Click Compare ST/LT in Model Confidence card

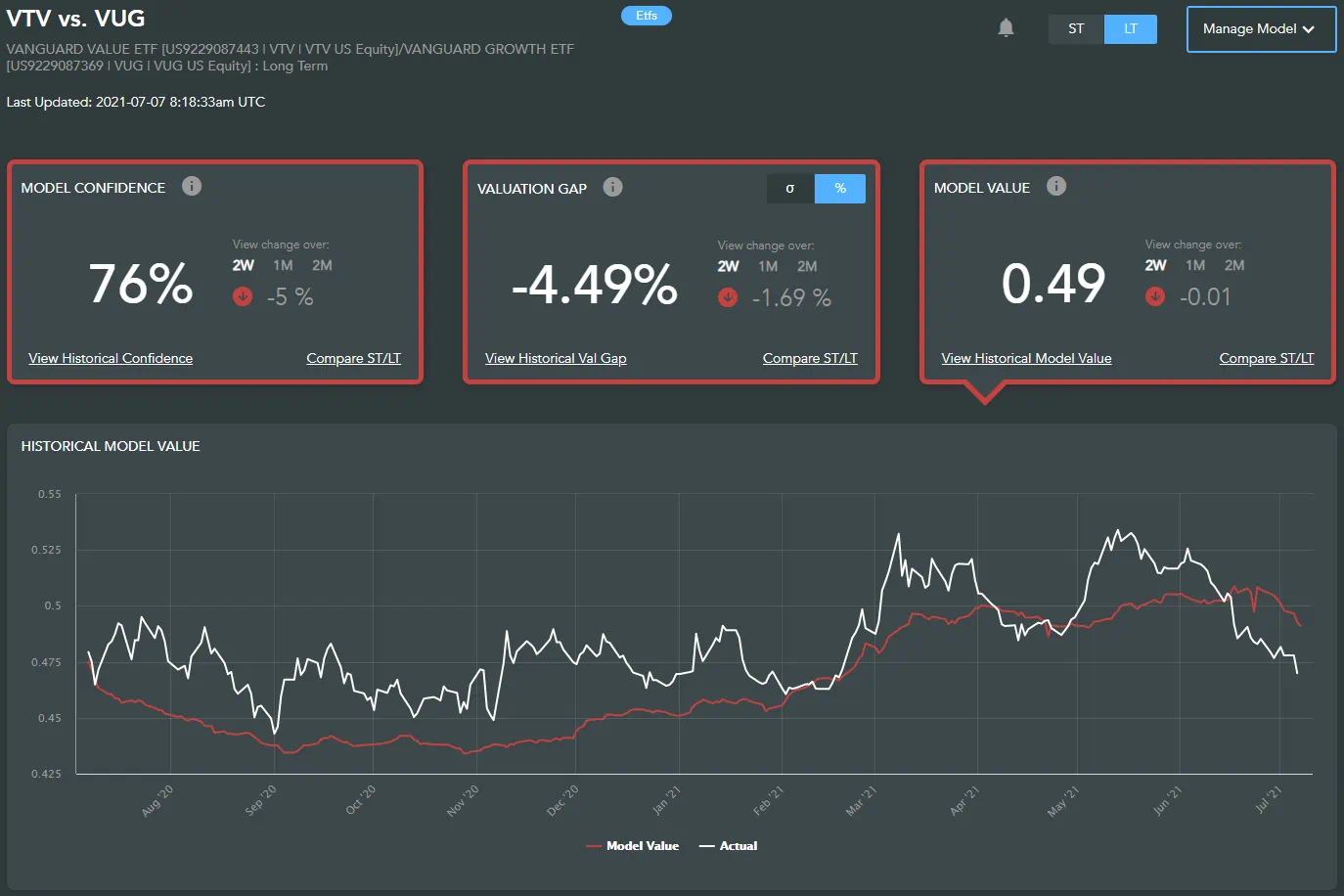(354, 358)
